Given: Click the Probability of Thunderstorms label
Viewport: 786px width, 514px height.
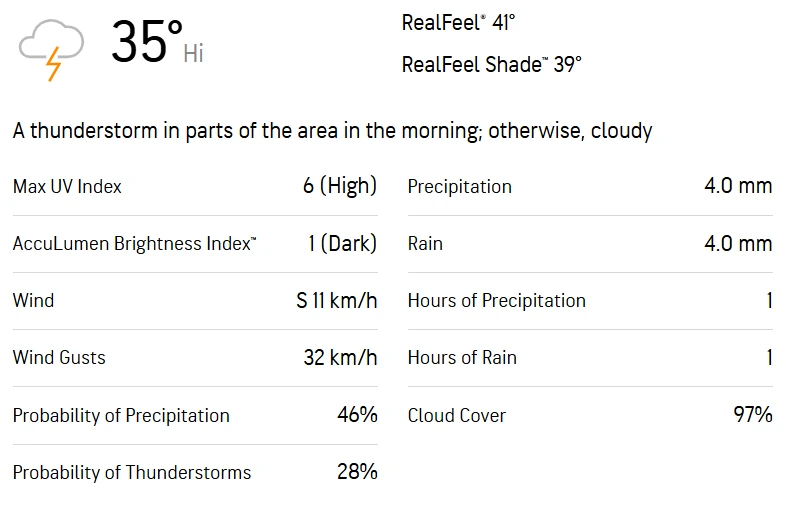Looking at the screenshot, I should point(132,472).
